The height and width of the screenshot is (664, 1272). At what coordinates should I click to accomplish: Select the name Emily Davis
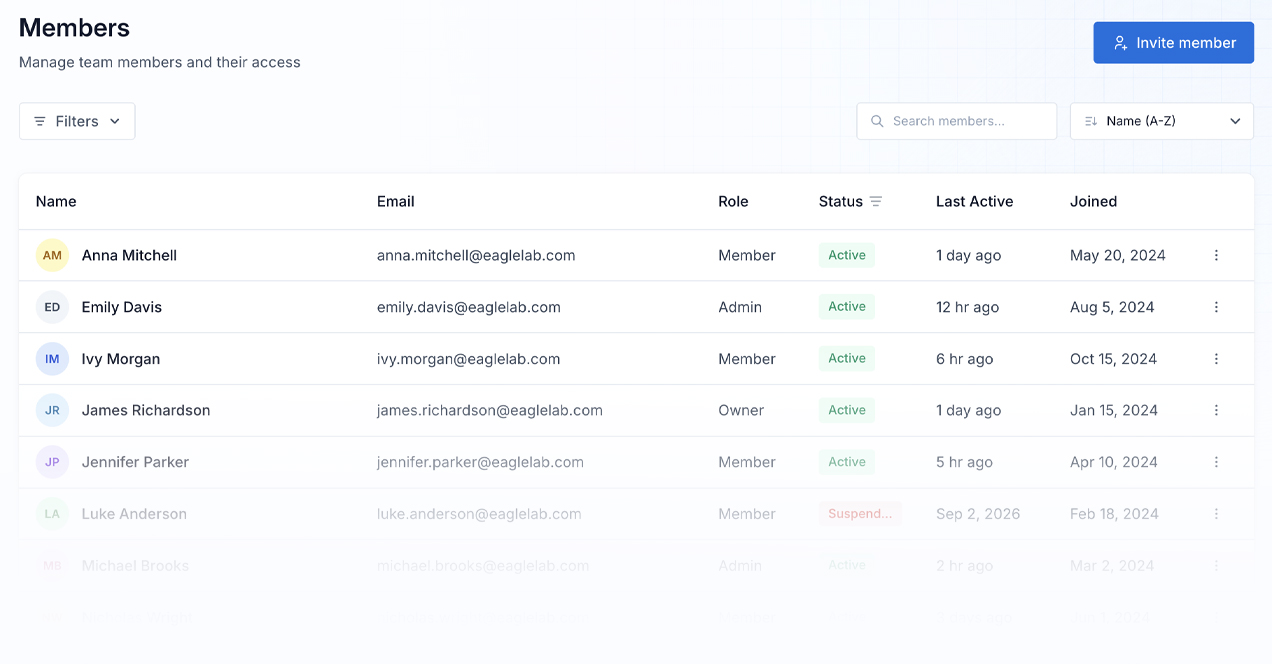click(122, 307)
